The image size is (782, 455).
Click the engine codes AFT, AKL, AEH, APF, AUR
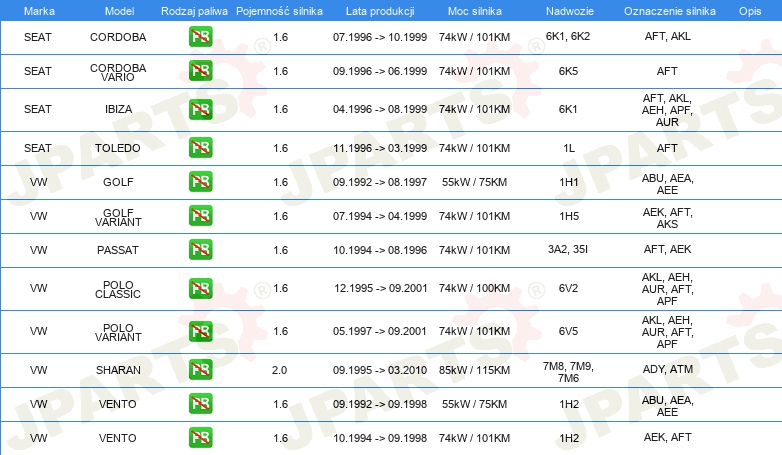point(667,110)
